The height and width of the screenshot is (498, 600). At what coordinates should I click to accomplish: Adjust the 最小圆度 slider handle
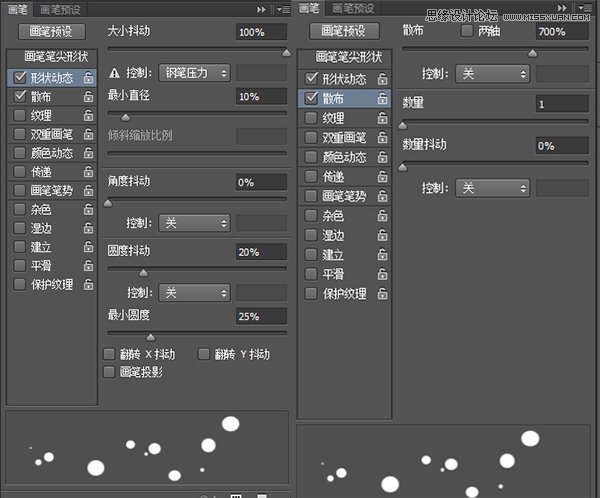[x=151, y=337]
